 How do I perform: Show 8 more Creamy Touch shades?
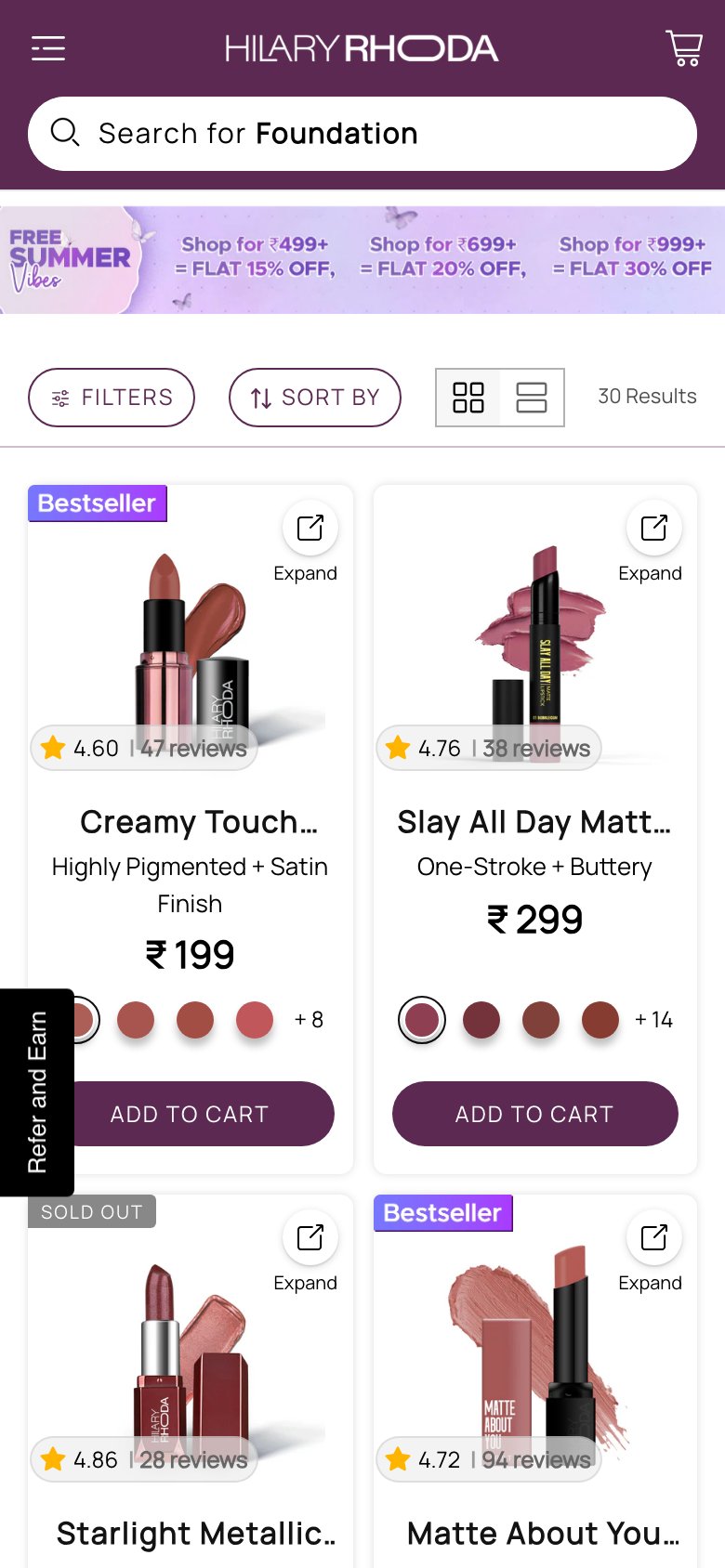pyautogui.click(x=309, y=1020)
